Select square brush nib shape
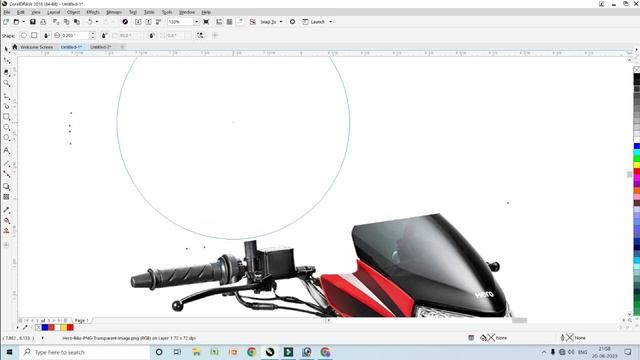Screen dimensions: 640x360 pyautogui.click(x=34, y=36)
